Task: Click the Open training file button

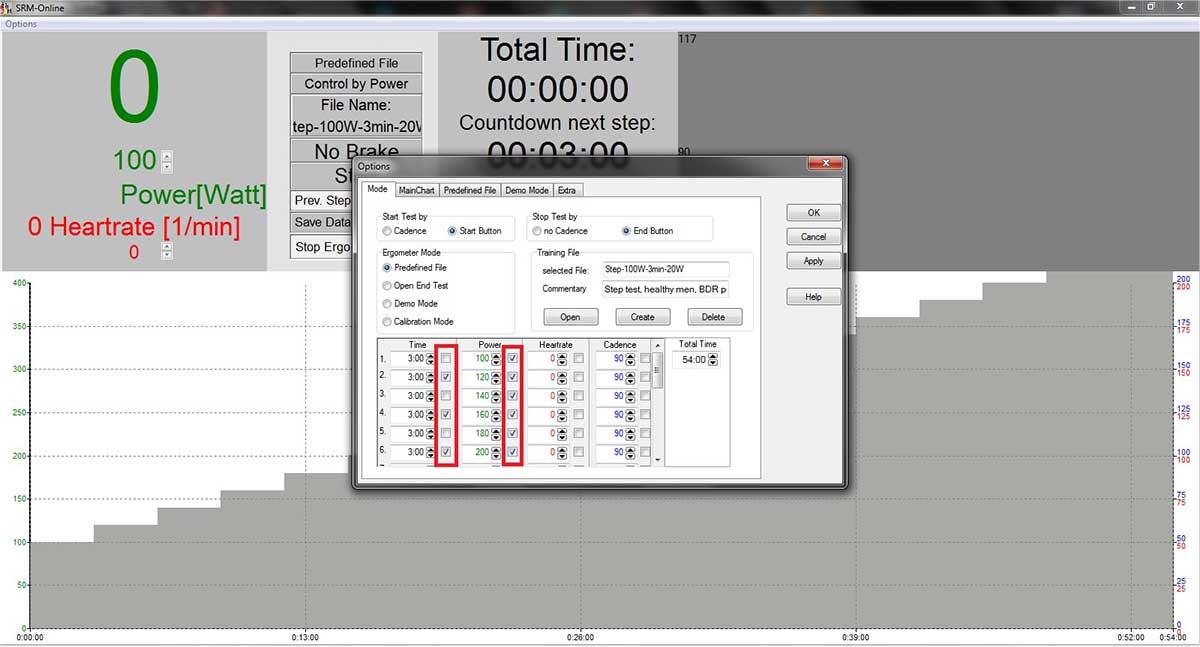Action: pos(570,317)
